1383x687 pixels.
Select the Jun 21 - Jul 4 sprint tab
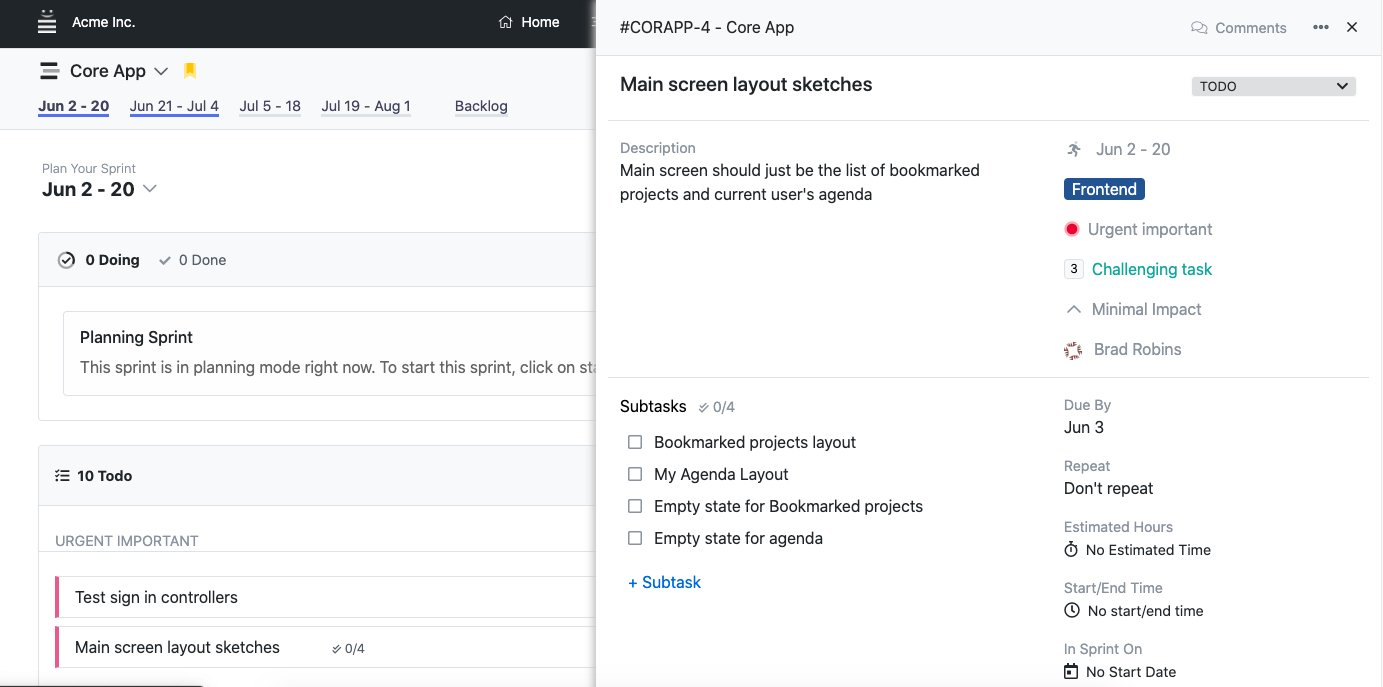pos(174,106)
